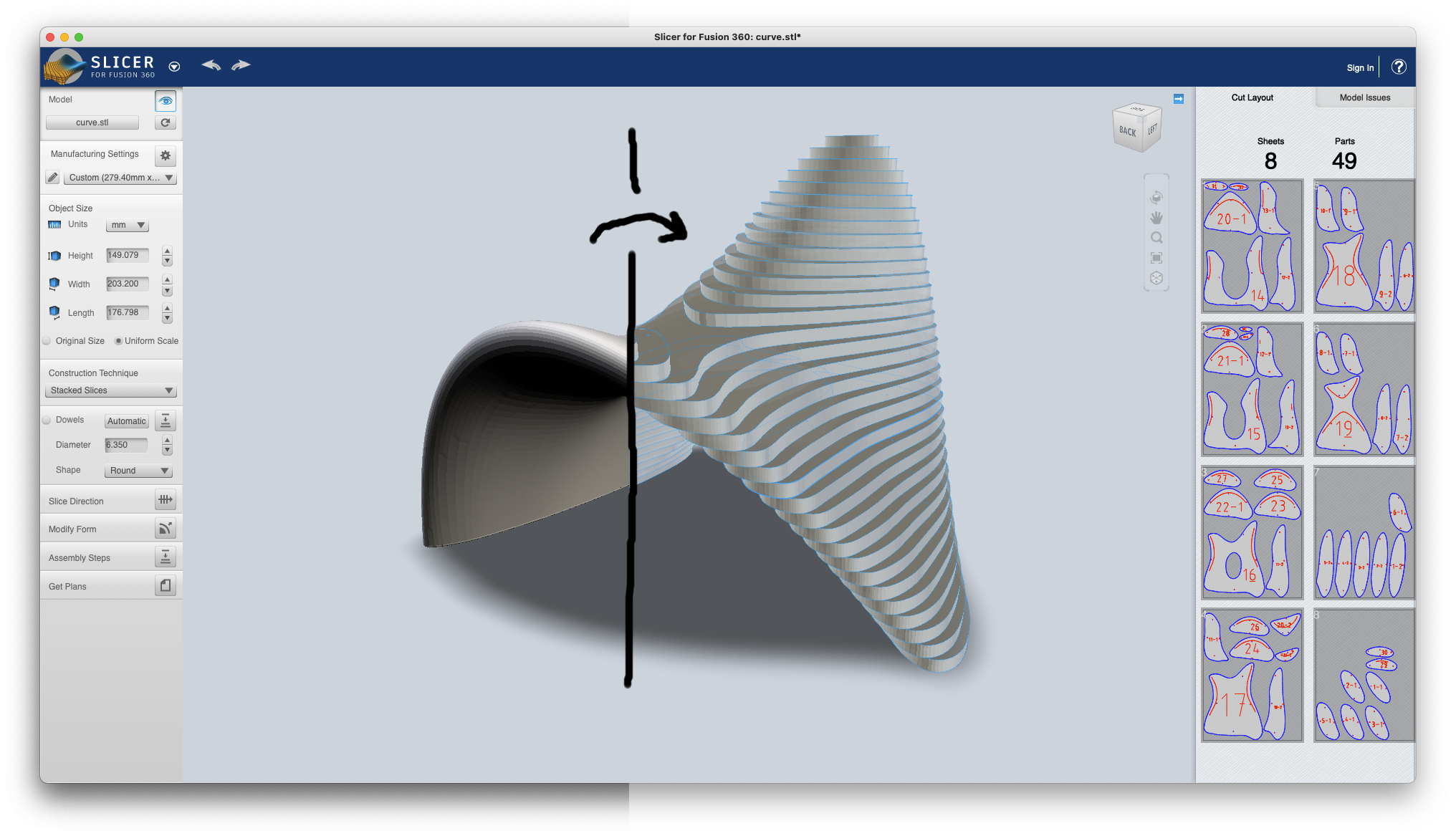The image size is (1456, 836).
Task: Open sheet thumbnail with part 19
Action: point(1364,389)
